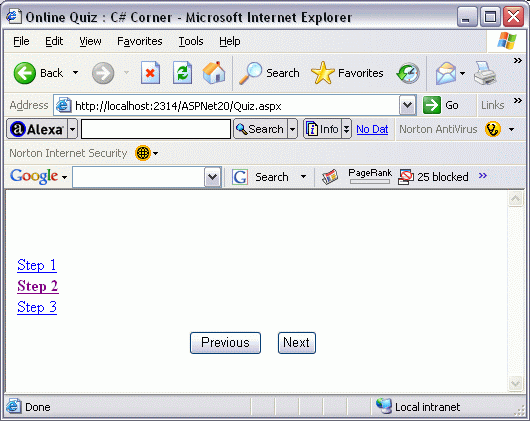The image size is (530, 421).
Task: Click the No Dat link in Alexa toolbar
Action: tap(372, 129)
